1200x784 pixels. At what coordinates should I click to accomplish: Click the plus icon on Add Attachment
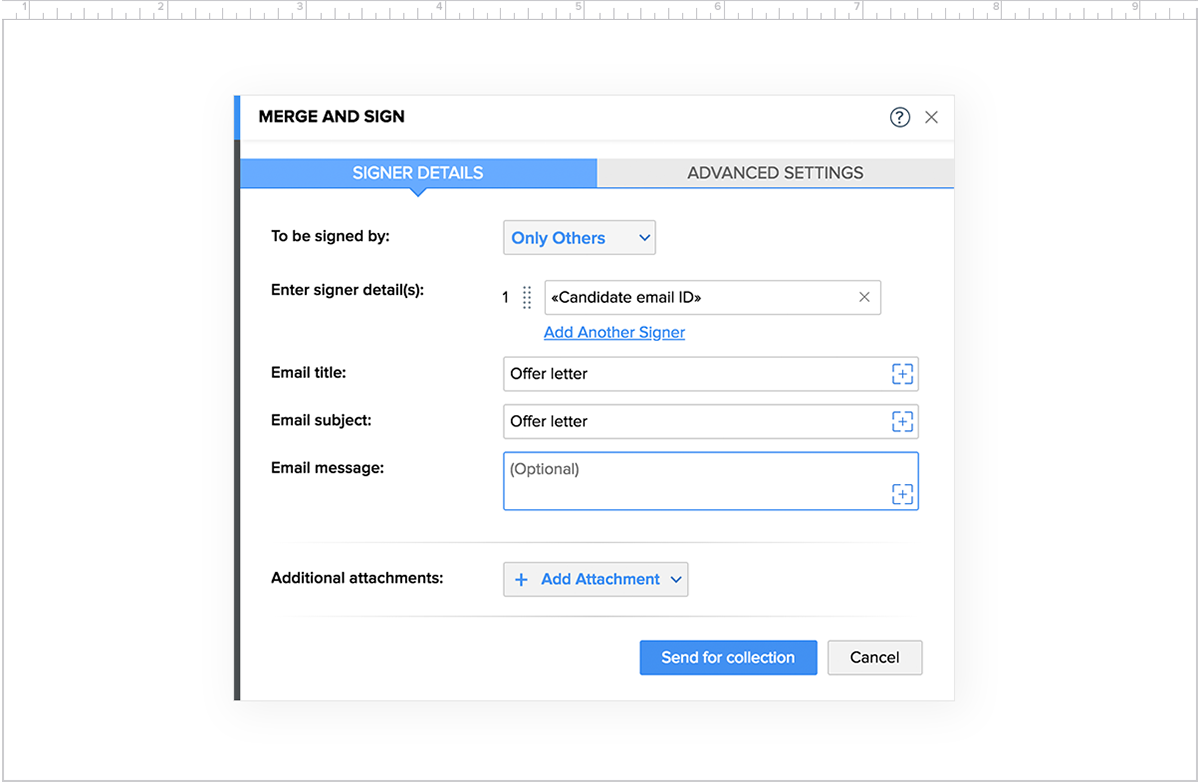coord(521,579)
